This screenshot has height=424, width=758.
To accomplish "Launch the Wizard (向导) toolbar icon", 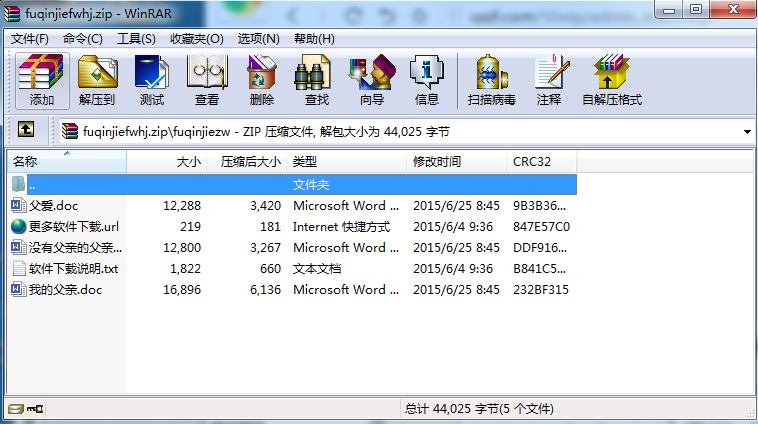I will (x=372, y=80).
